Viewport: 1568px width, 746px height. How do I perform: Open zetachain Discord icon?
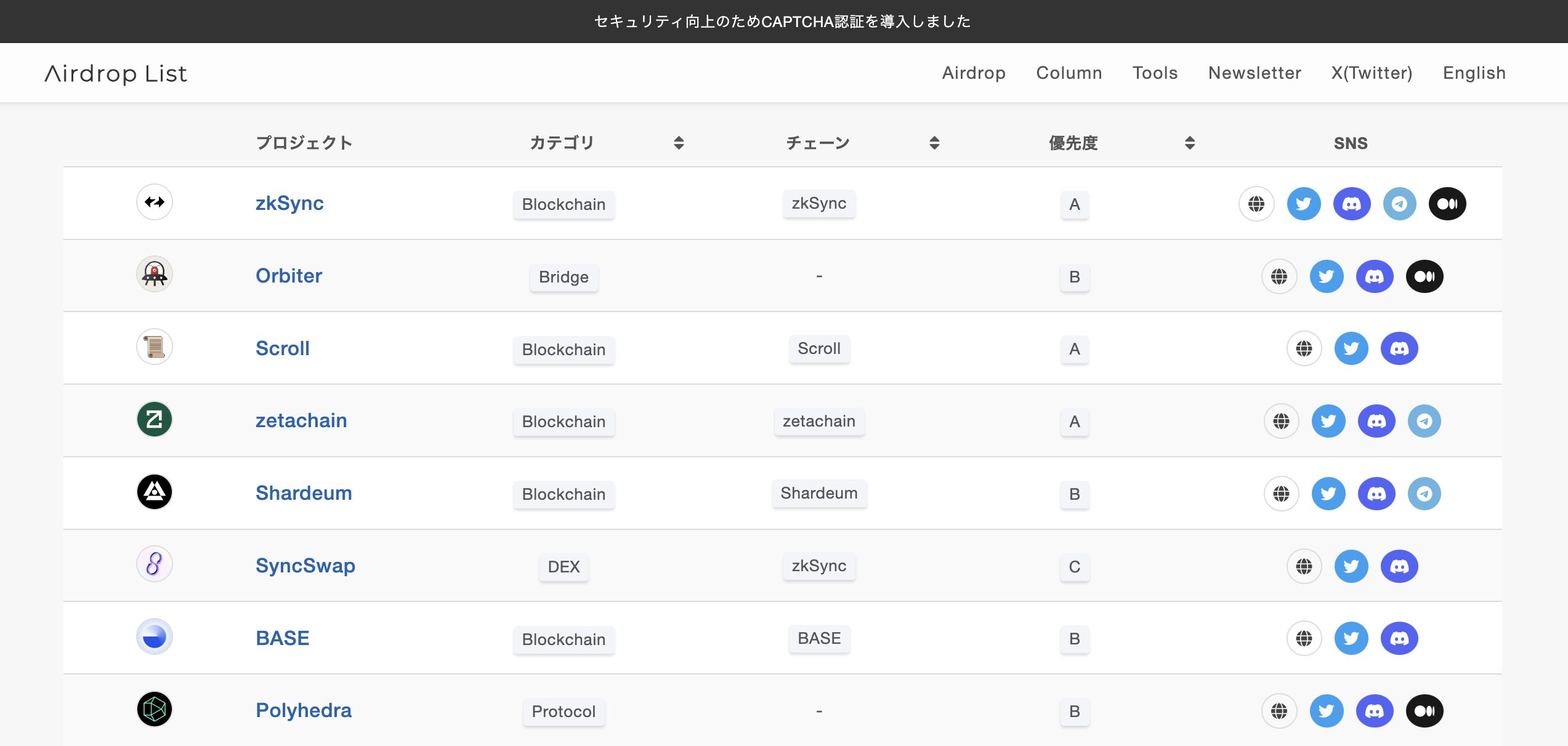pos(1376,421)
